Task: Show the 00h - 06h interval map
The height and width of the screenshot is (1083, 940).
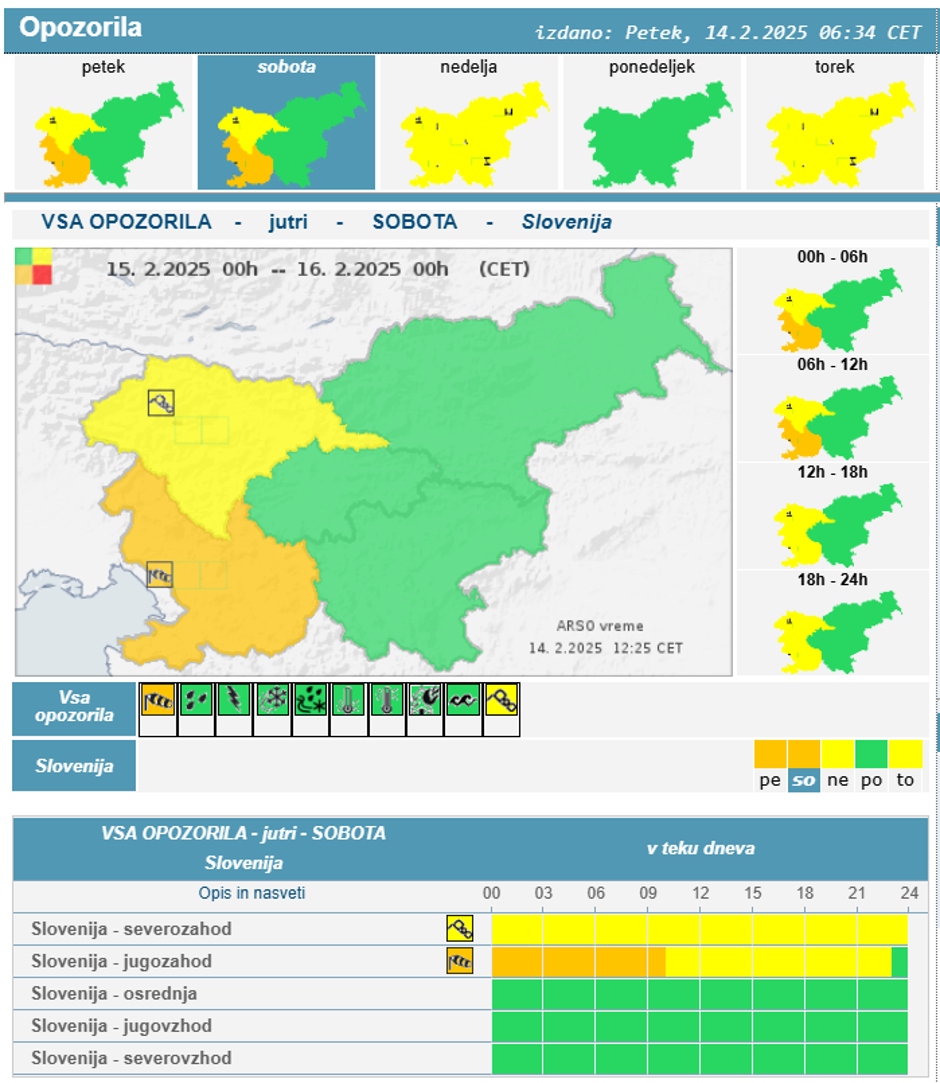Action: pos(832,300)
